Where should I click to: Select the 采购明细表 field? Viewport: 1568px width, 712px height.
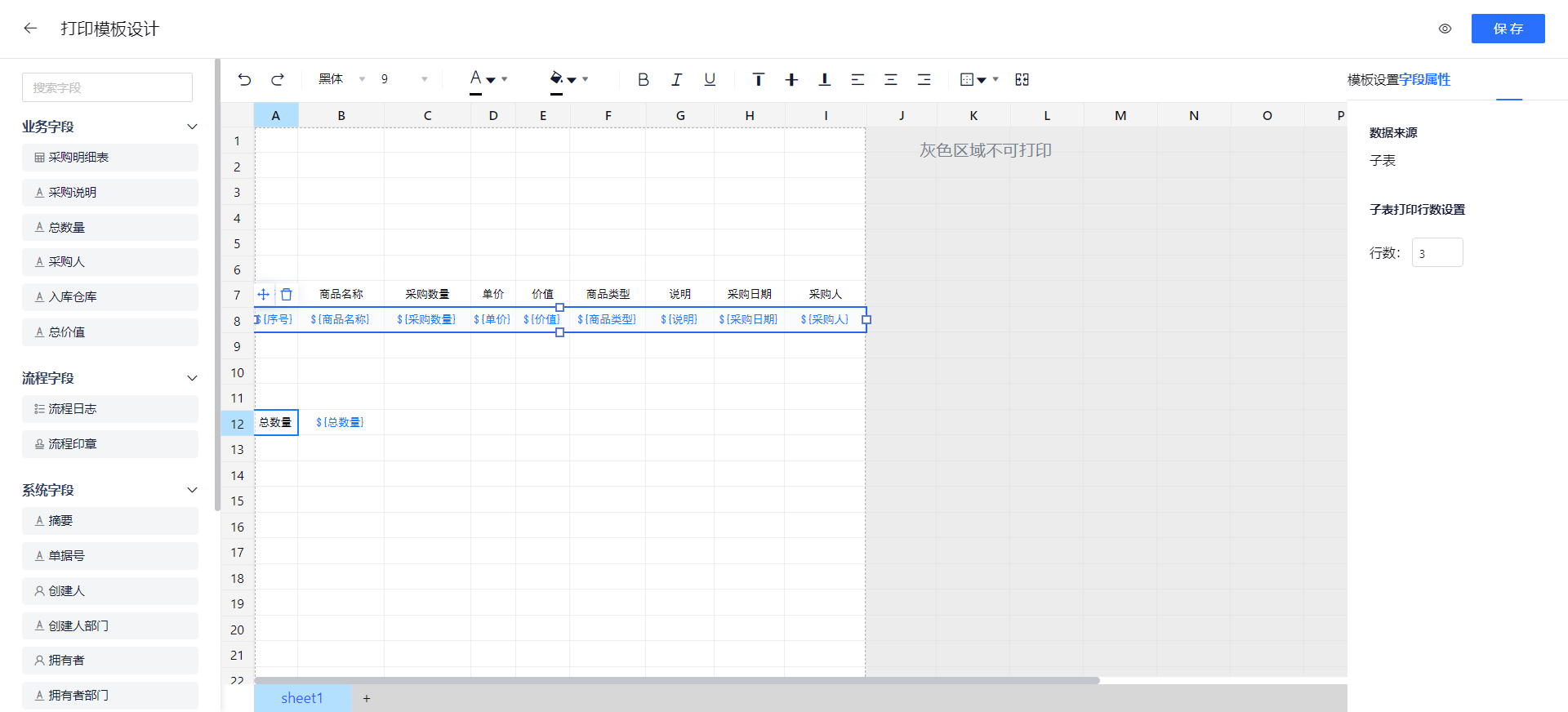(110, 158)
